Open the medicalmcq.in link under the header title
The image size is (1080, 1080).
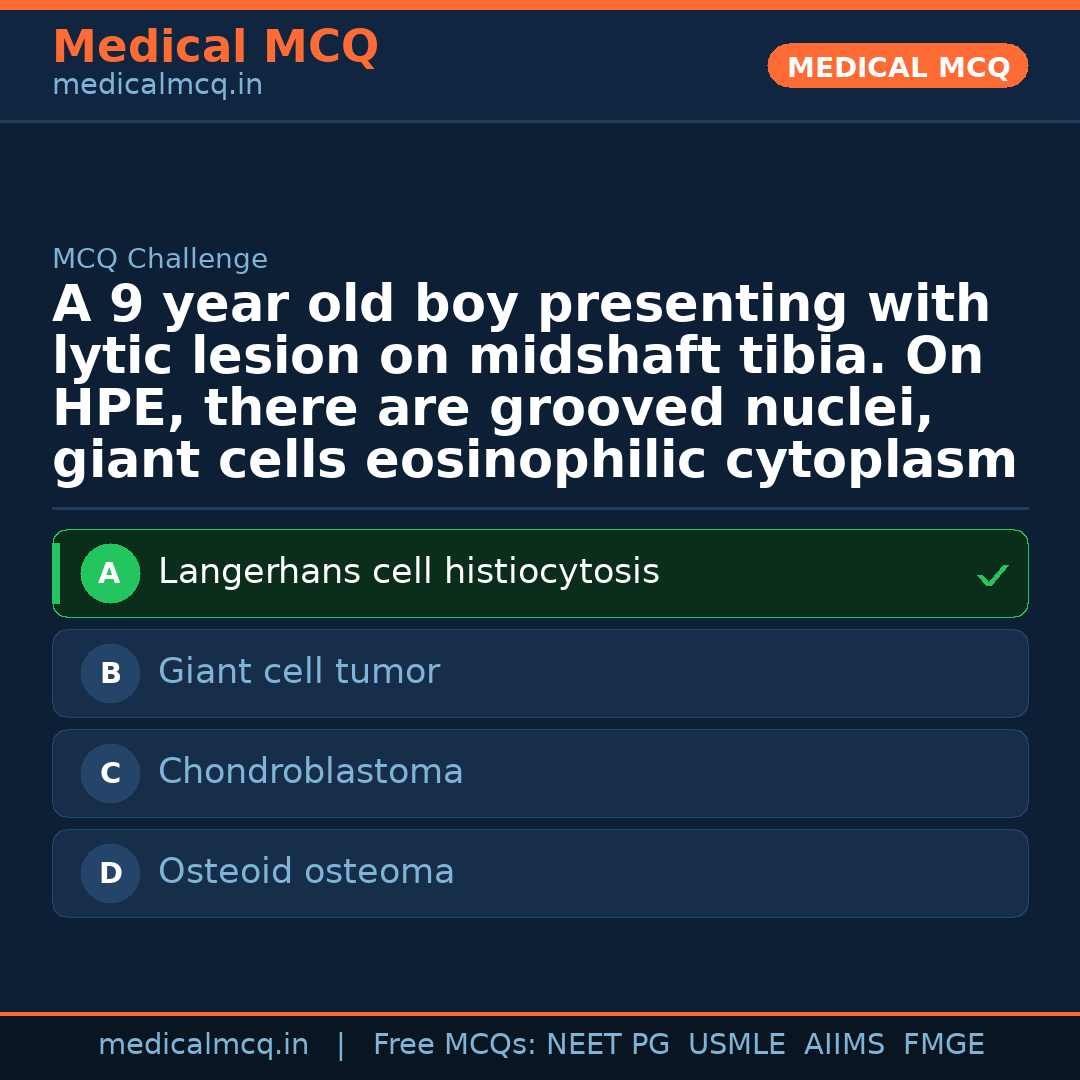tap(157, 86)
